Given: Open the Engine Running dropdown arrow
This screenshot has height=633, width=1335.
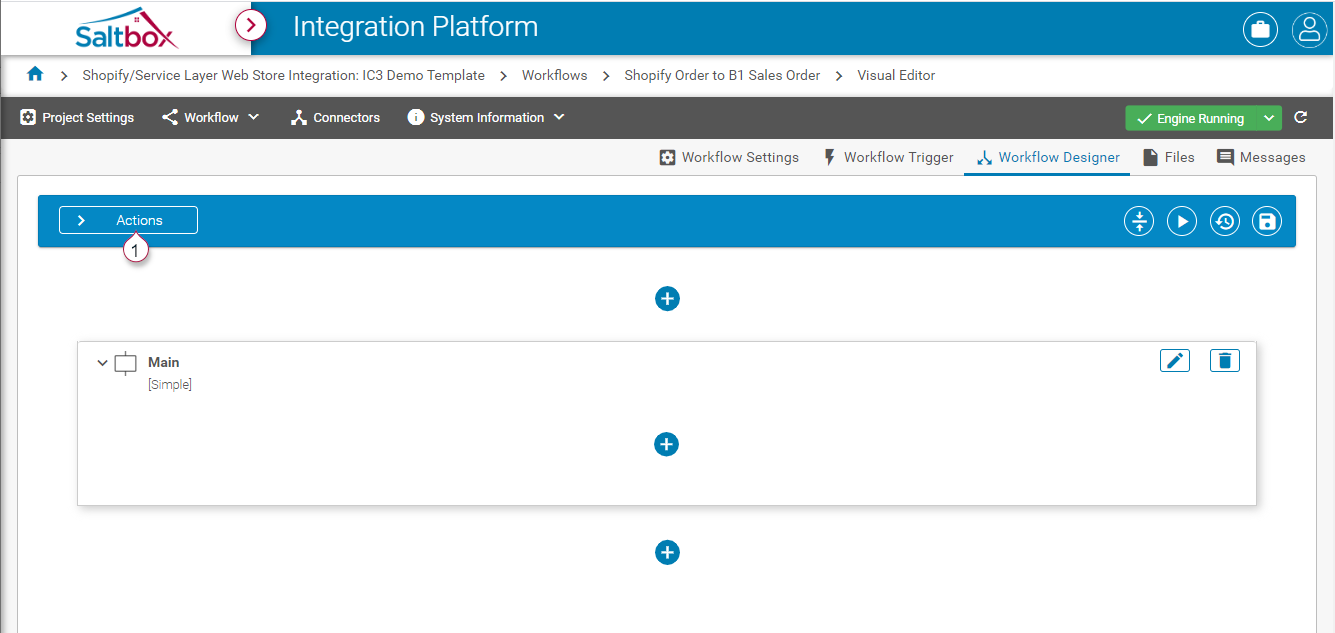Looking at the screenshot, I should tap(1268, 118).
